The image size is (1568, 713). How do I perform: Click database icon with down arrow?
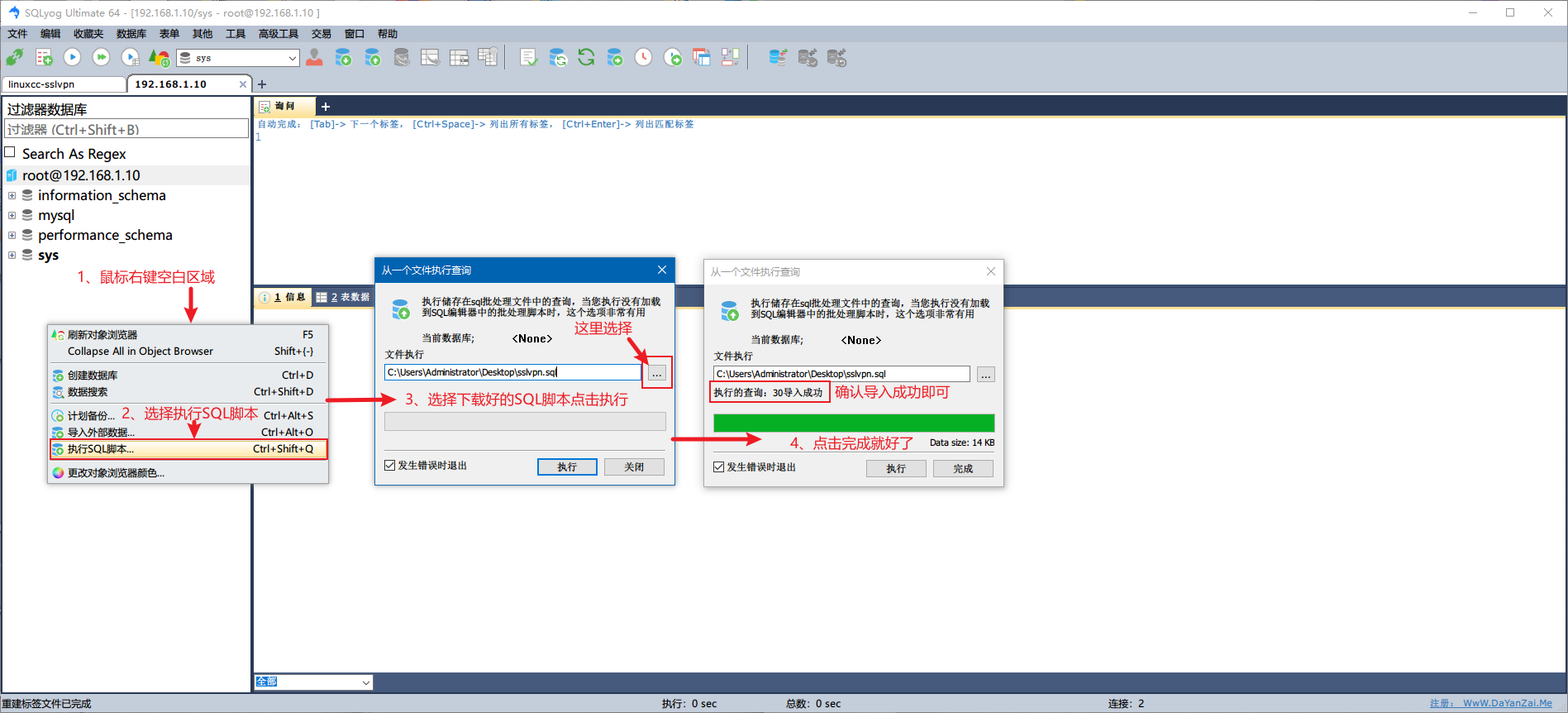pos(343,57)
